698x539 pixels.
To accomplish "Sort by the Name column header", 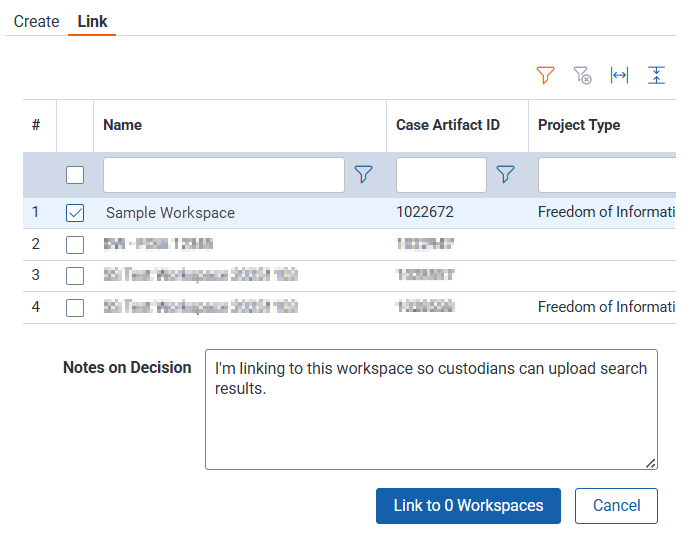I will [x=122, y=125].
